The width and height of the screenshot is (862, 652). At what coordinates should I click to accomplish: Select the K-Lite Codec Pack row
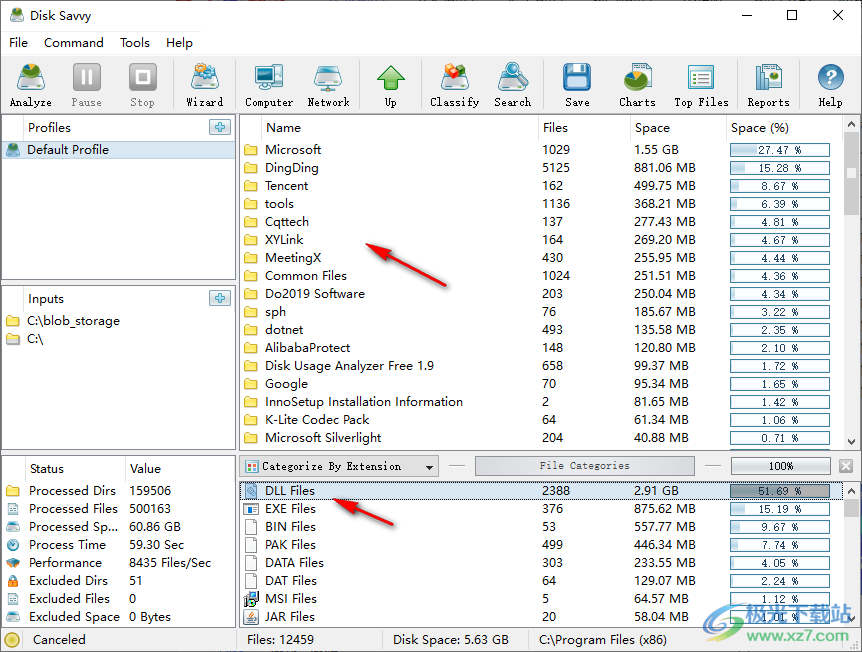coord(541,420)
